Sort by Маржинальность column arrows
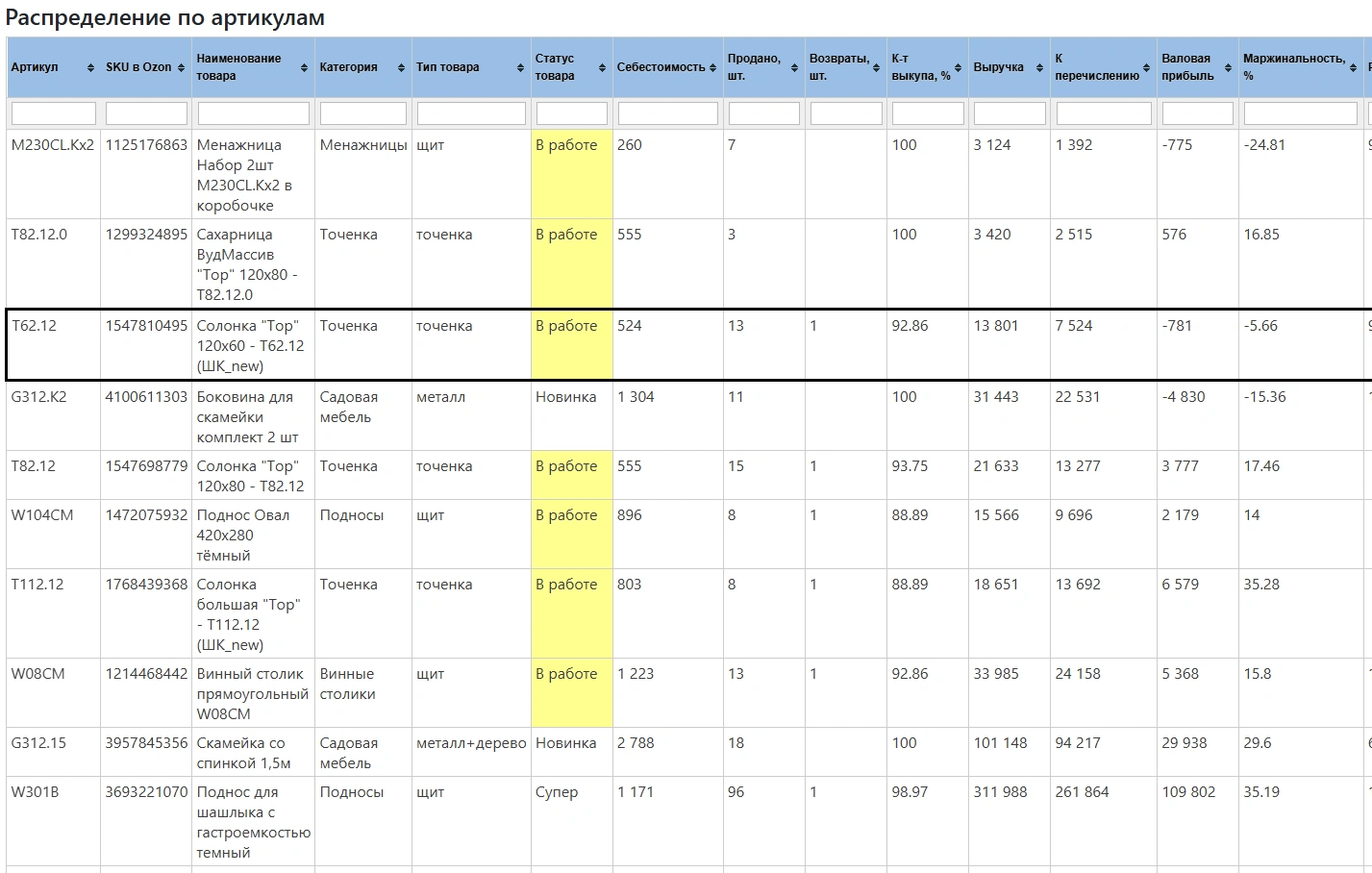The image size is (1372, 873). point(1354,68)
